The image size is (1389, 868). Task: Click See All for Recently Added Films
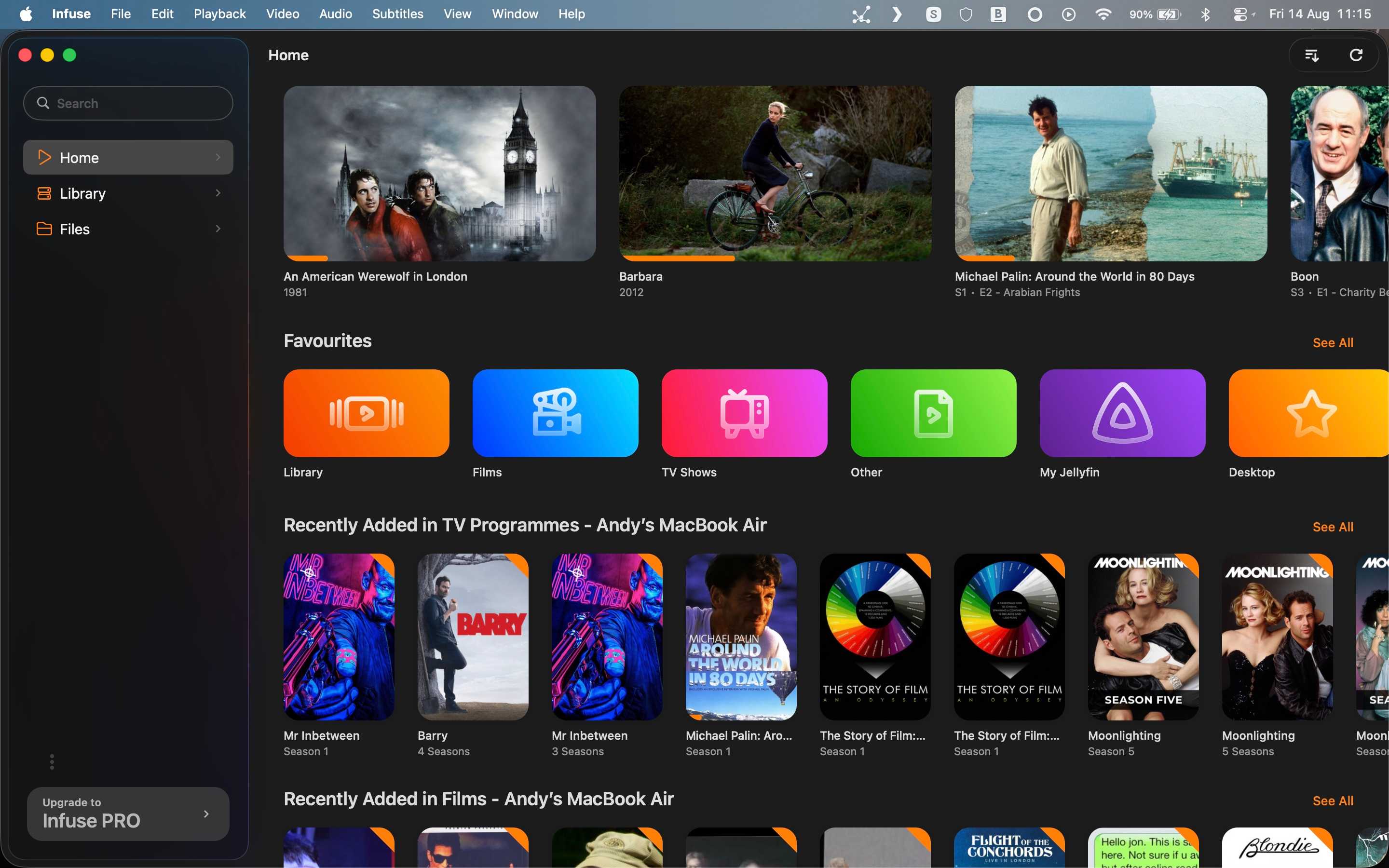1333,801
